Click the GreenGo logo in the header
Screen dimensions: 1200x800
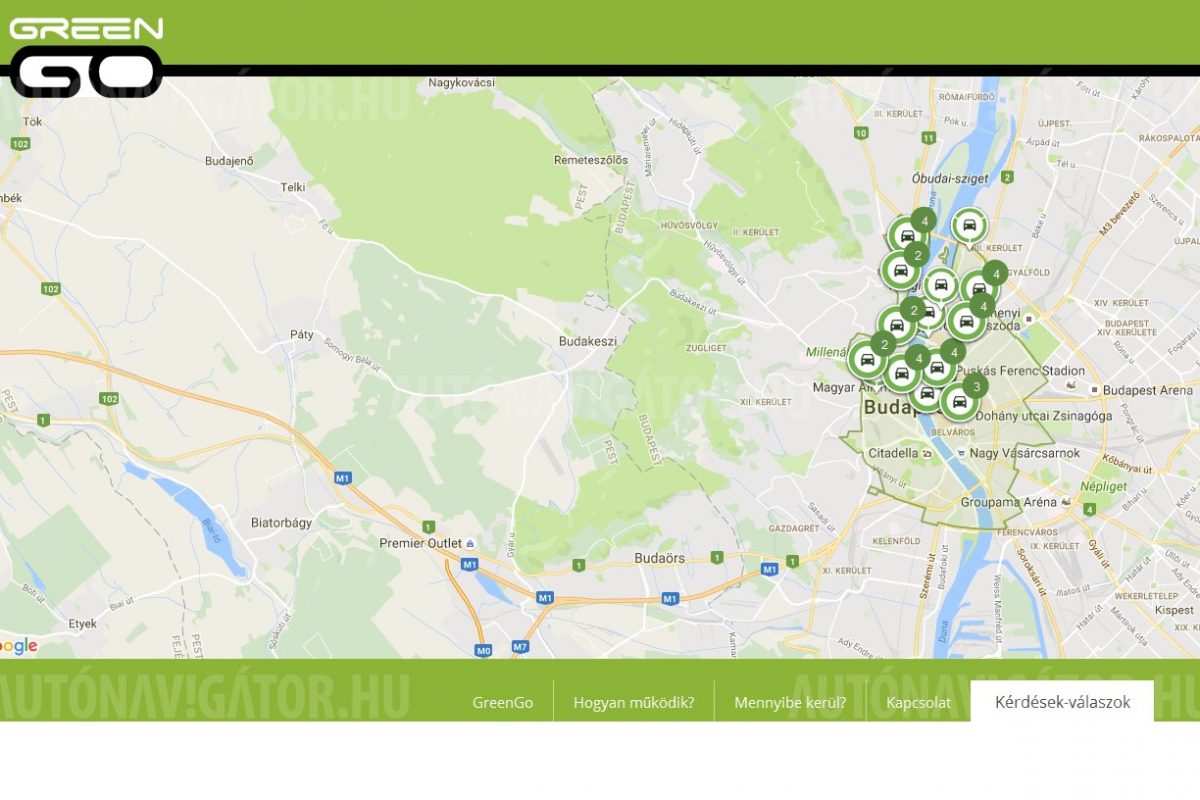point(85,56)
